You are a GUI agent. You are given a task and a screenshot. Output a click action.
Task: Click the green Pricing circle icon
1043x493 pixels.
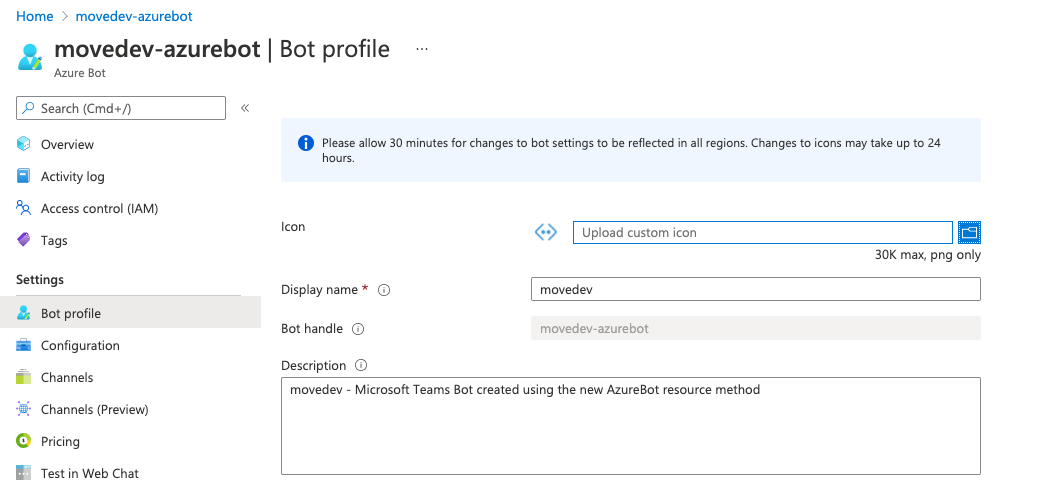point(23,441)
